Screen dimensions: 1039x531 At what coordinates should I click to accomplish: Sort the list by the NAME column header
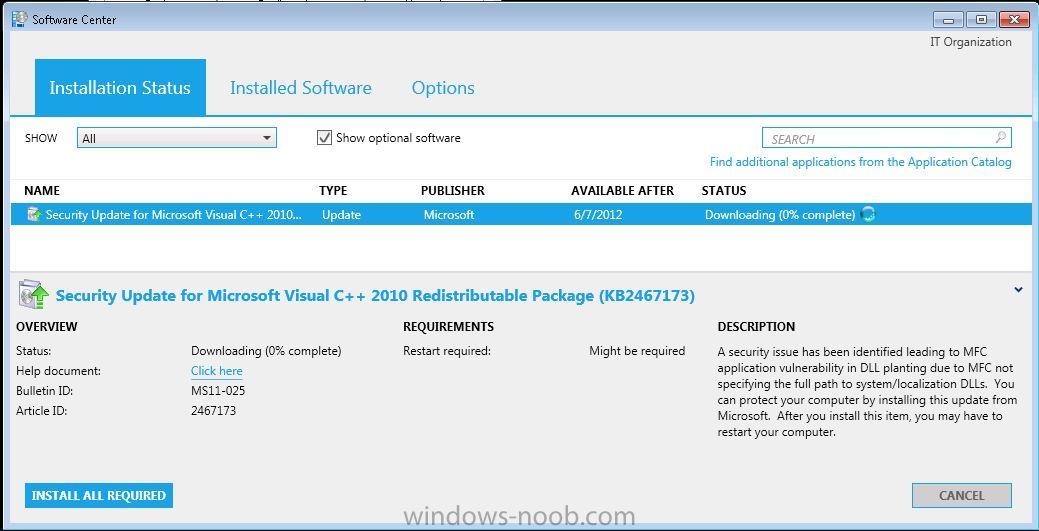pyautogui.click(x=42, y=191)
